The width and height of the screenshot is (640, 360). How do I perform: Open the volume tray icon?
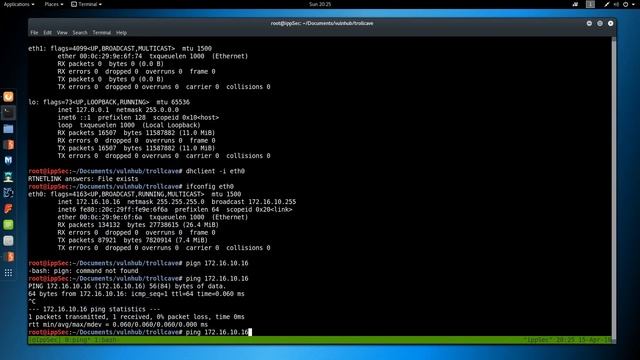pyautogui.click(x=616, y=4)
